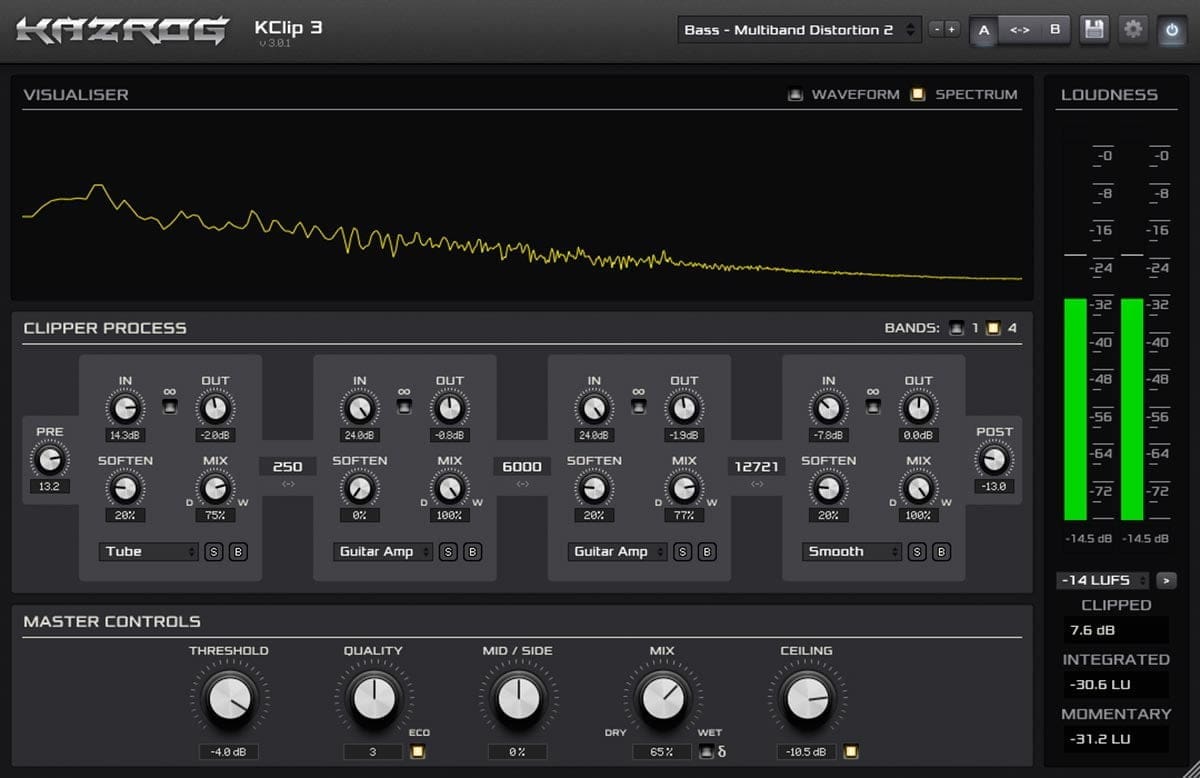Copy between A and B using the arrows button
This screenshot has width=1200, height=778.
coord(1020,30)
